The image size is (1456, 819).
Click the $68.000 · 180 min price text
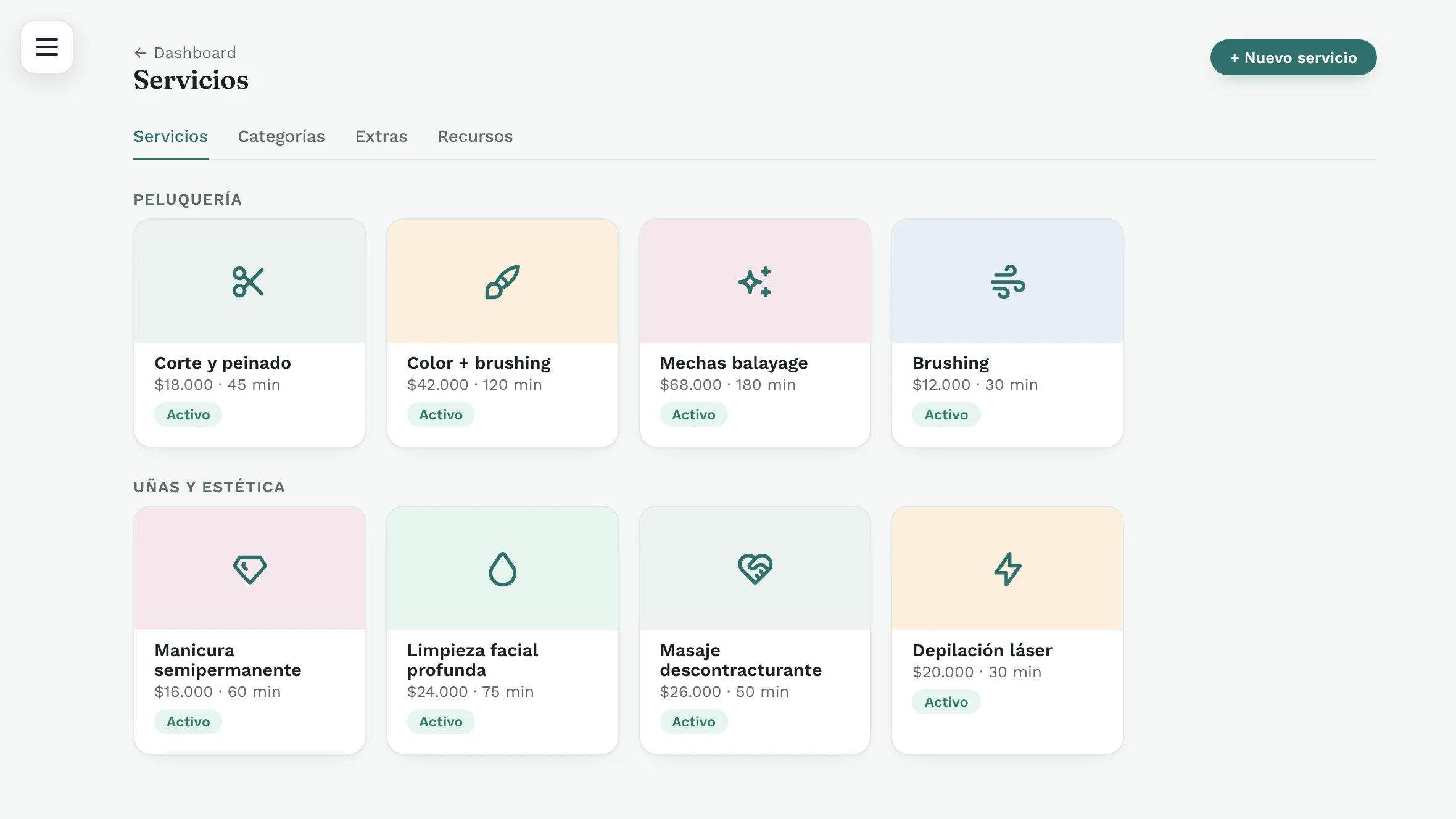(x=727, y=385)
